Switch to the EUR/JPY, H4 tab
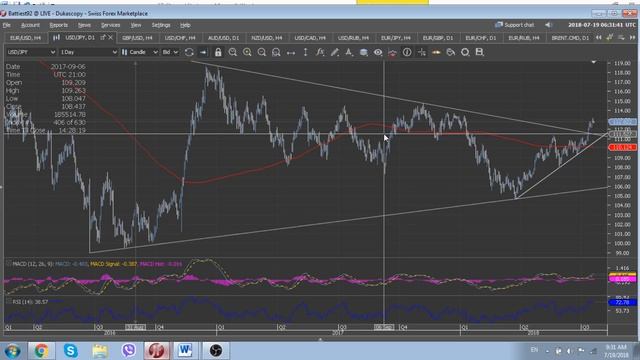Image resolution: width=640 pixels, height=360 pixels. click(x=396, y=38)
